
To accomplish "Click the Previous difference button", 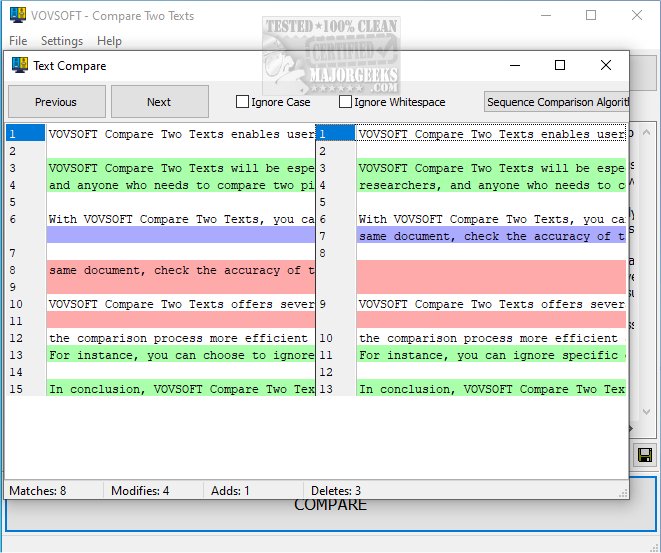I will tap(56, 102).
